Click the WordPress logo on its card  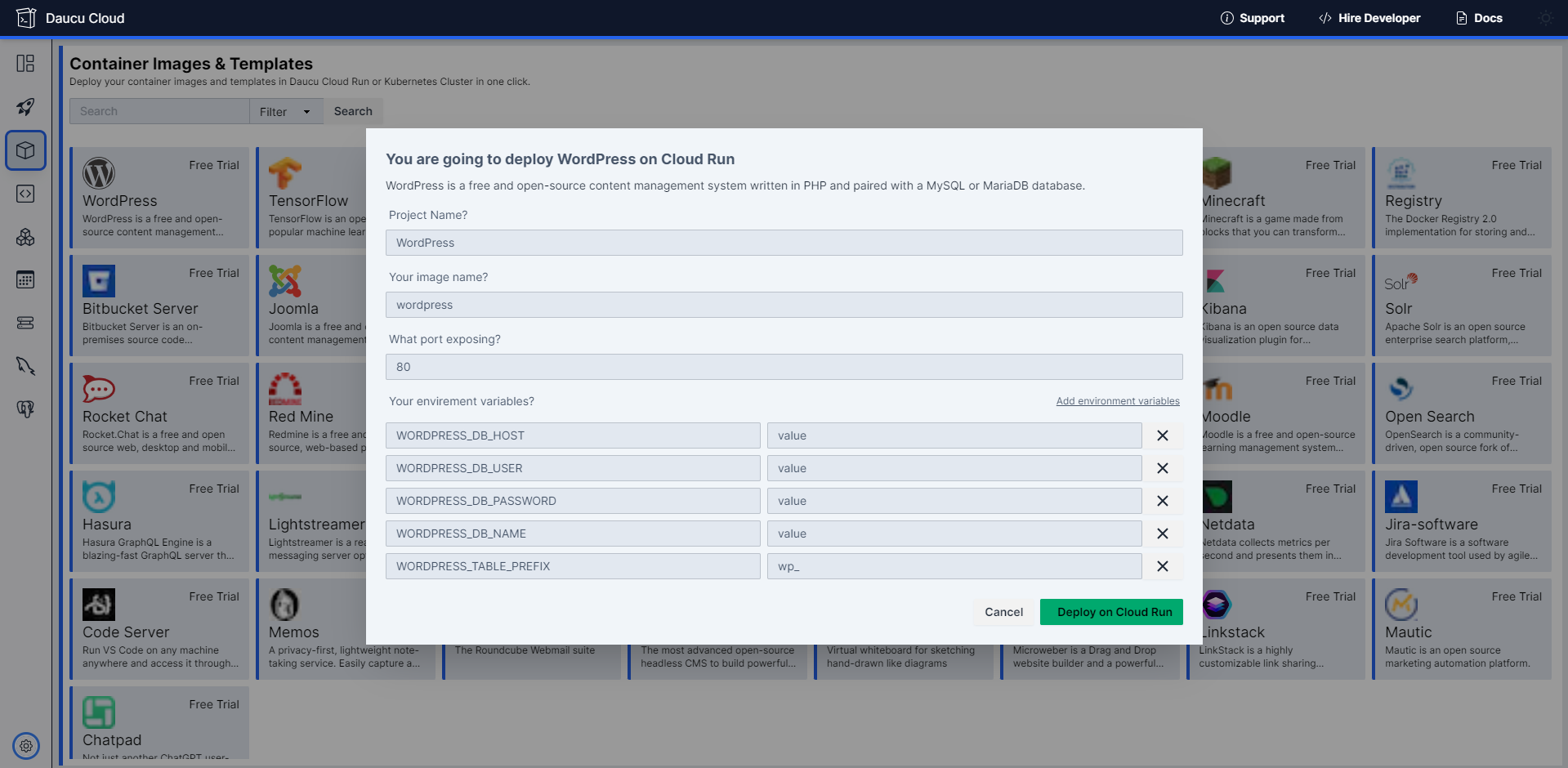click(x=99, y=173)
